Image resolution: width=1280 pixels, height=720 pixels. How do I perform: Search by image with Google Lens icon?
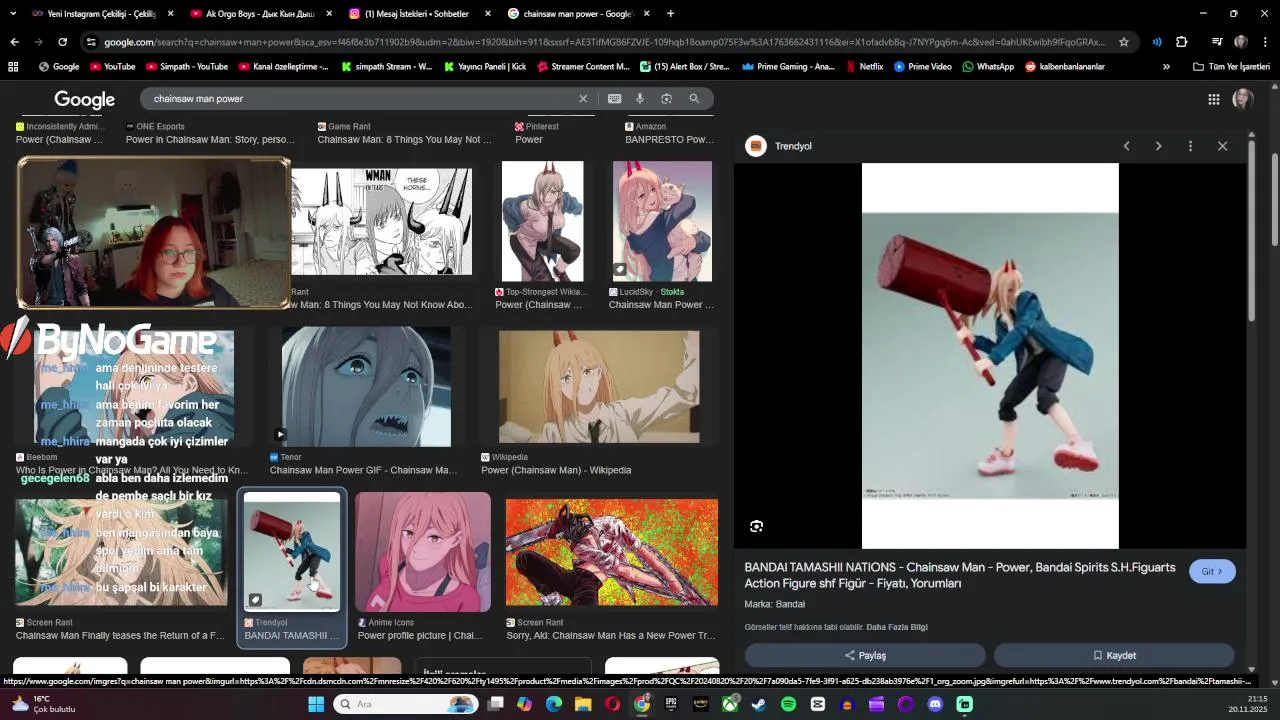coord(667,99)
